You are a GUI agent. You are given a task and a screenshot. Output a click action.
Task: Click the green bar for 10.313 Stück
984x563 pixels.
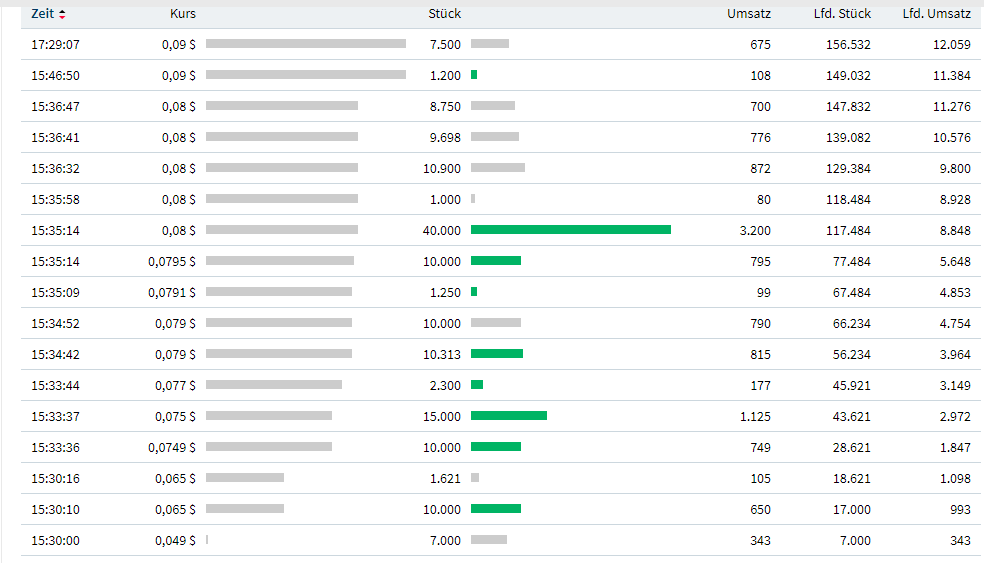tap(496, 354)
